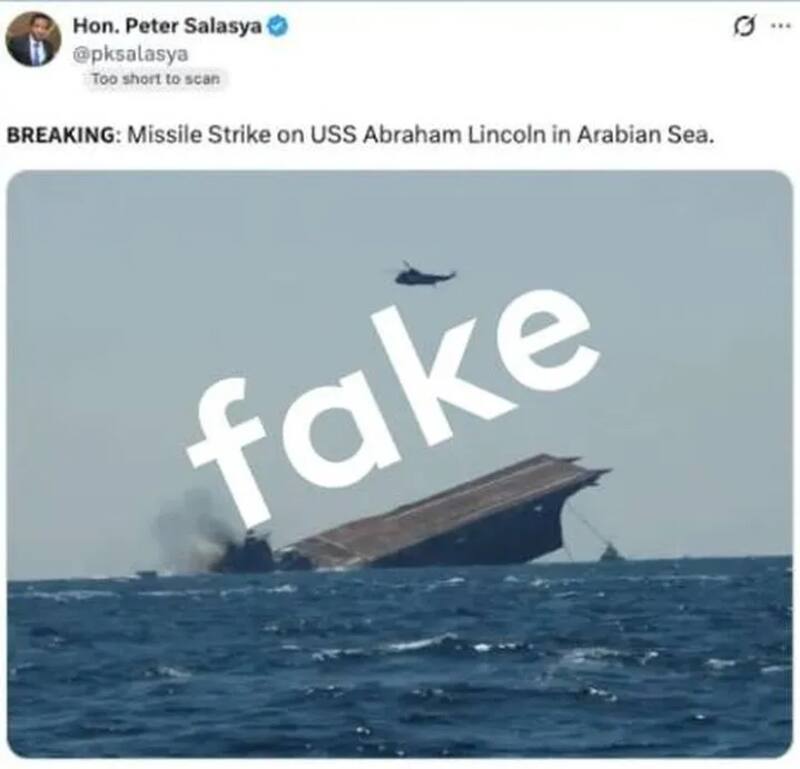Click the Hon. Peter Salasya display name
Image resolution: width=800 pixels, height=769 pixels.
167,26
